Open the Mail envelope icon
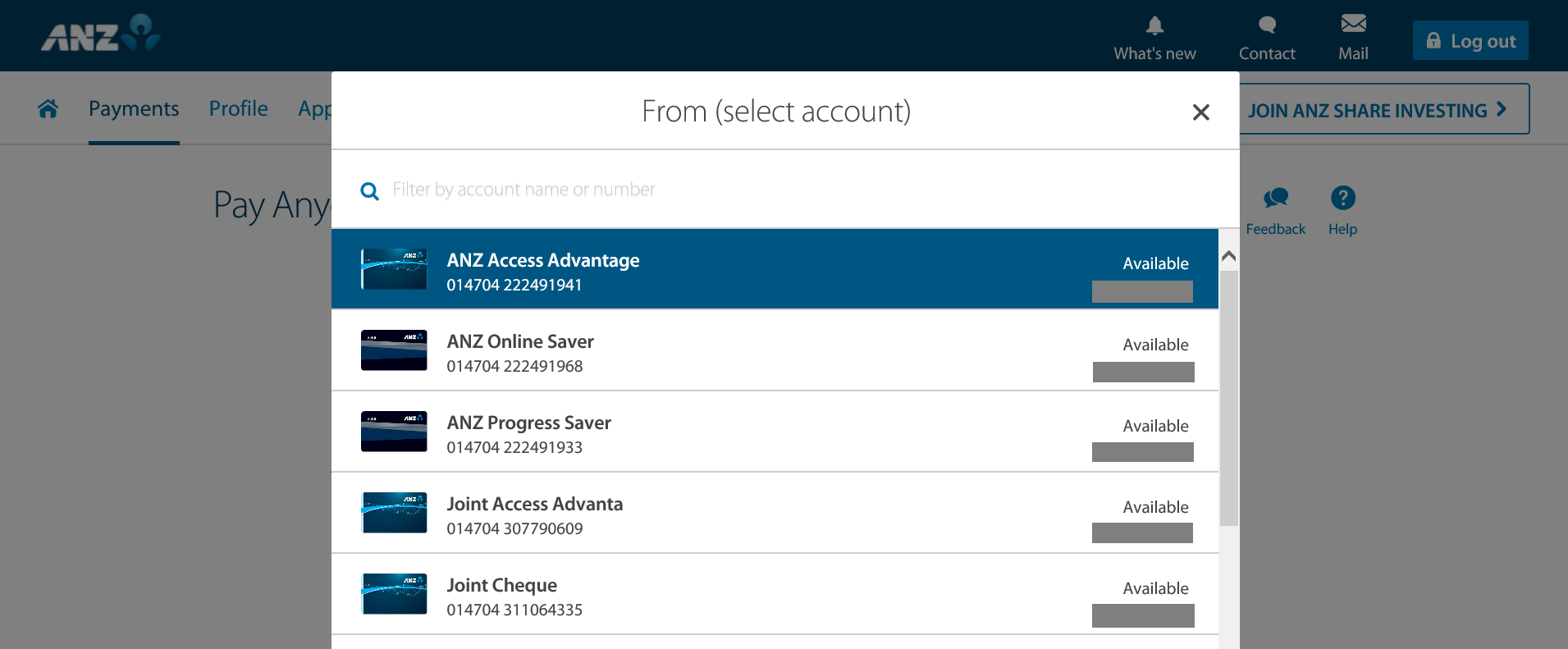Screen dimensions: 1568x649 [1353, 24]
